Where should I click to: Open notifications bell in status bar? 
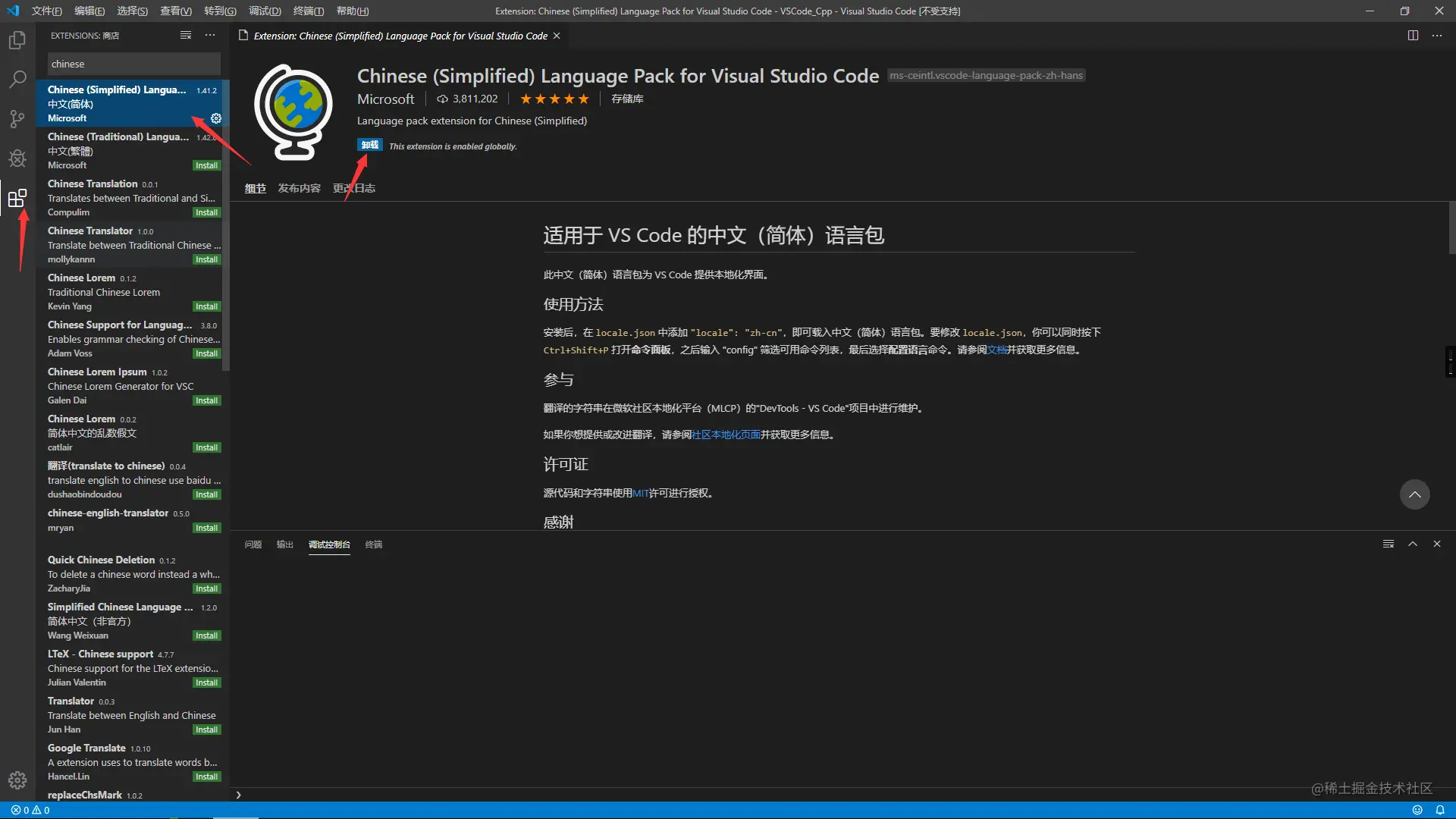[1440, 810]
